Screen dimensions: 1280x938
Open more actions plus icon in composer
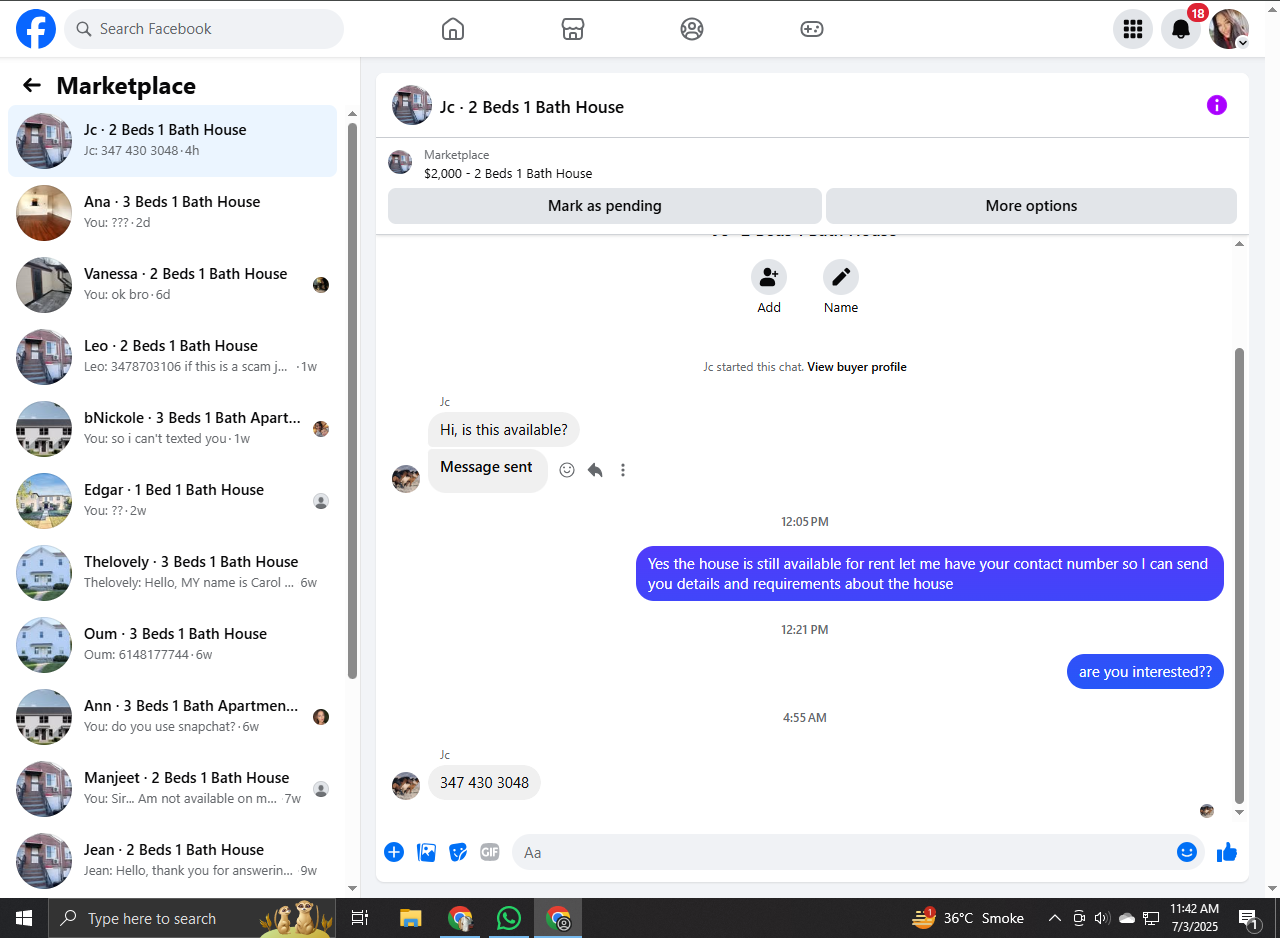(394, 852)
